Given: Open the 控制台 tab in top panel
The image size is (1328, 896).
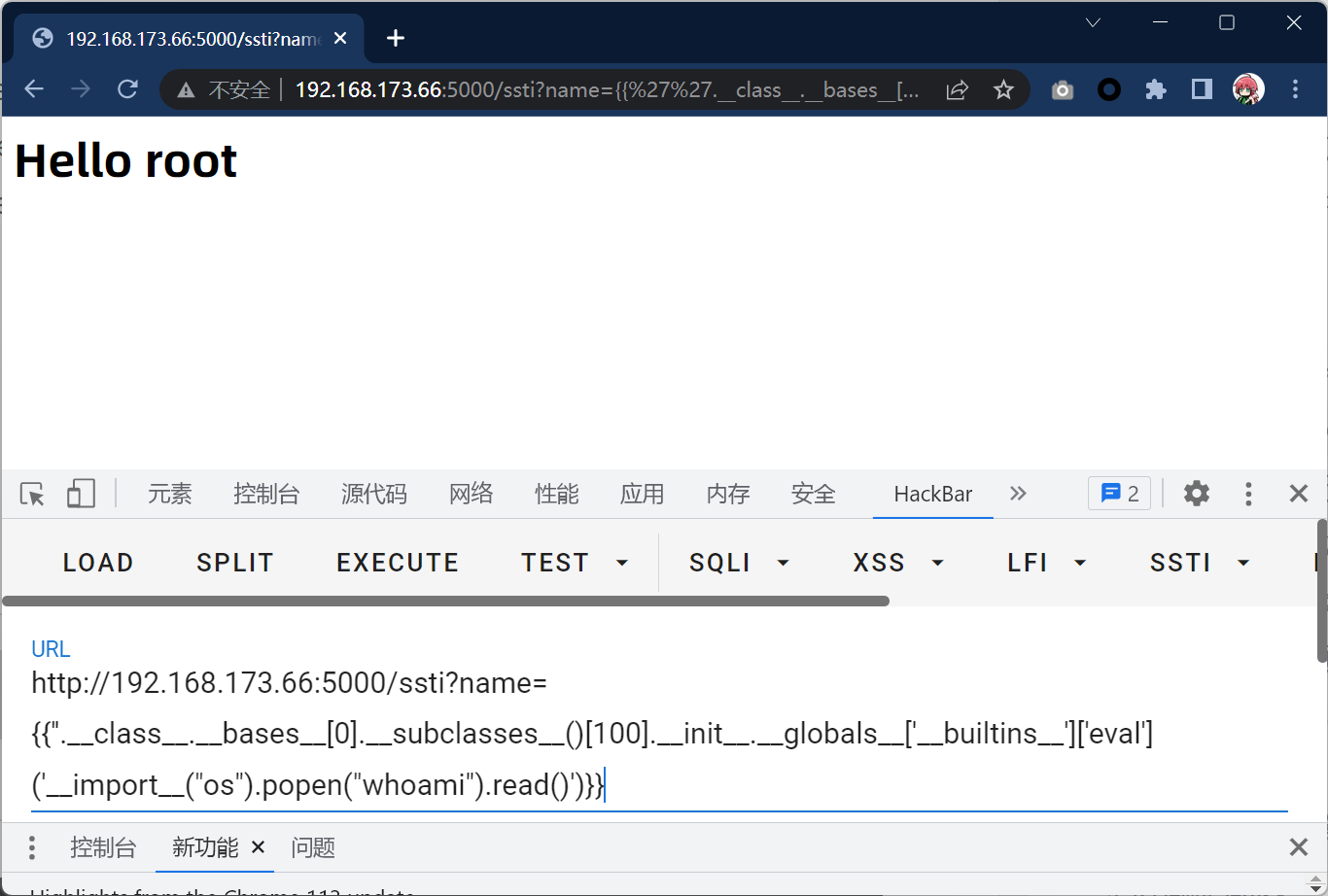Looking at the screenshot, I should 266,494.
